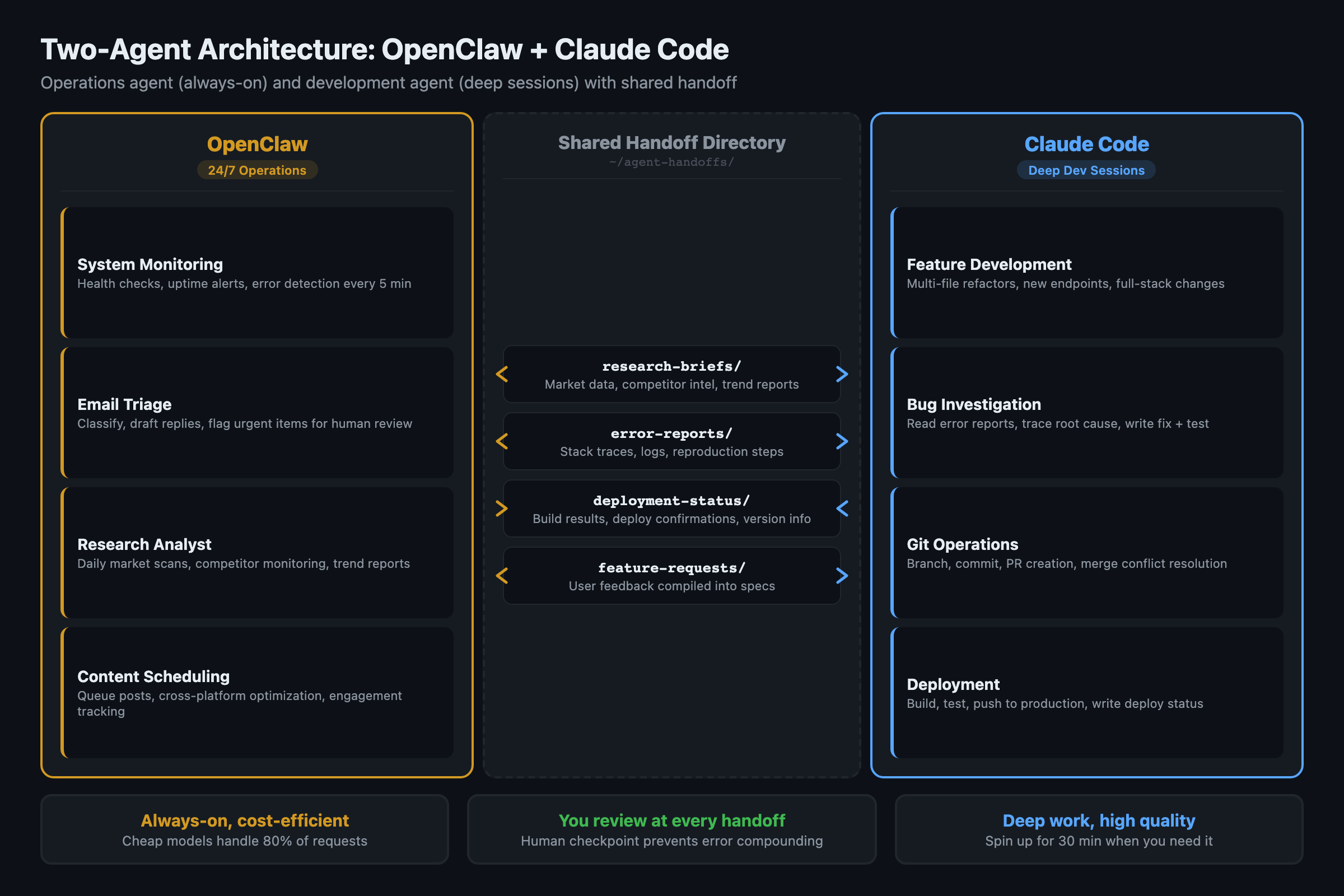Click the Operations agent subtitle line
Screen dimensions: 1344x896
389,83
